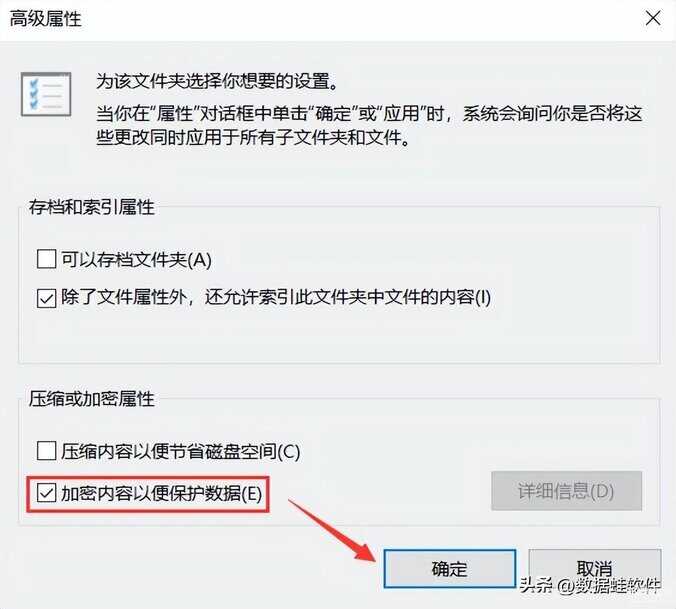Image resolution: width=676 pixels, height=609 pixels.
Task: Click the paragraph starting 当你在"属性"对话框
Action: [369, 126]
